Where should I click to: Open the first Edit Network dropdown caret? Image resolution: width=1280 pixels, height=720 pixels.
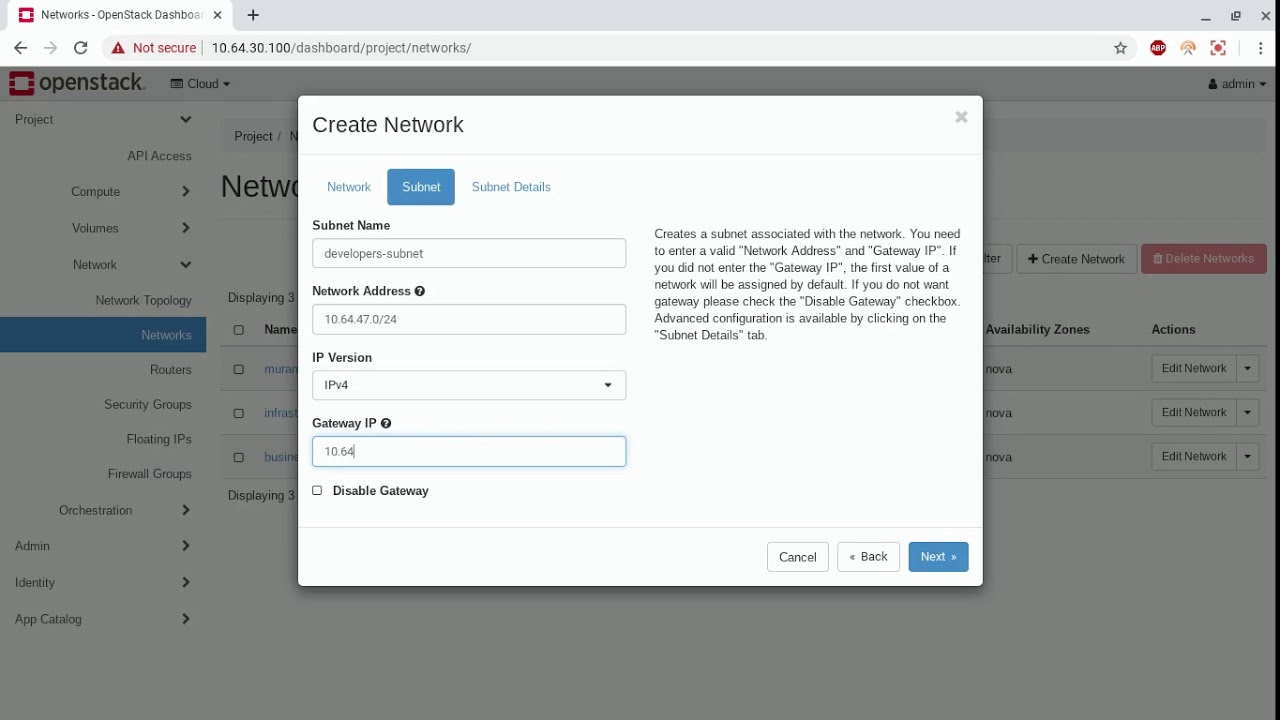[1248, 368]
